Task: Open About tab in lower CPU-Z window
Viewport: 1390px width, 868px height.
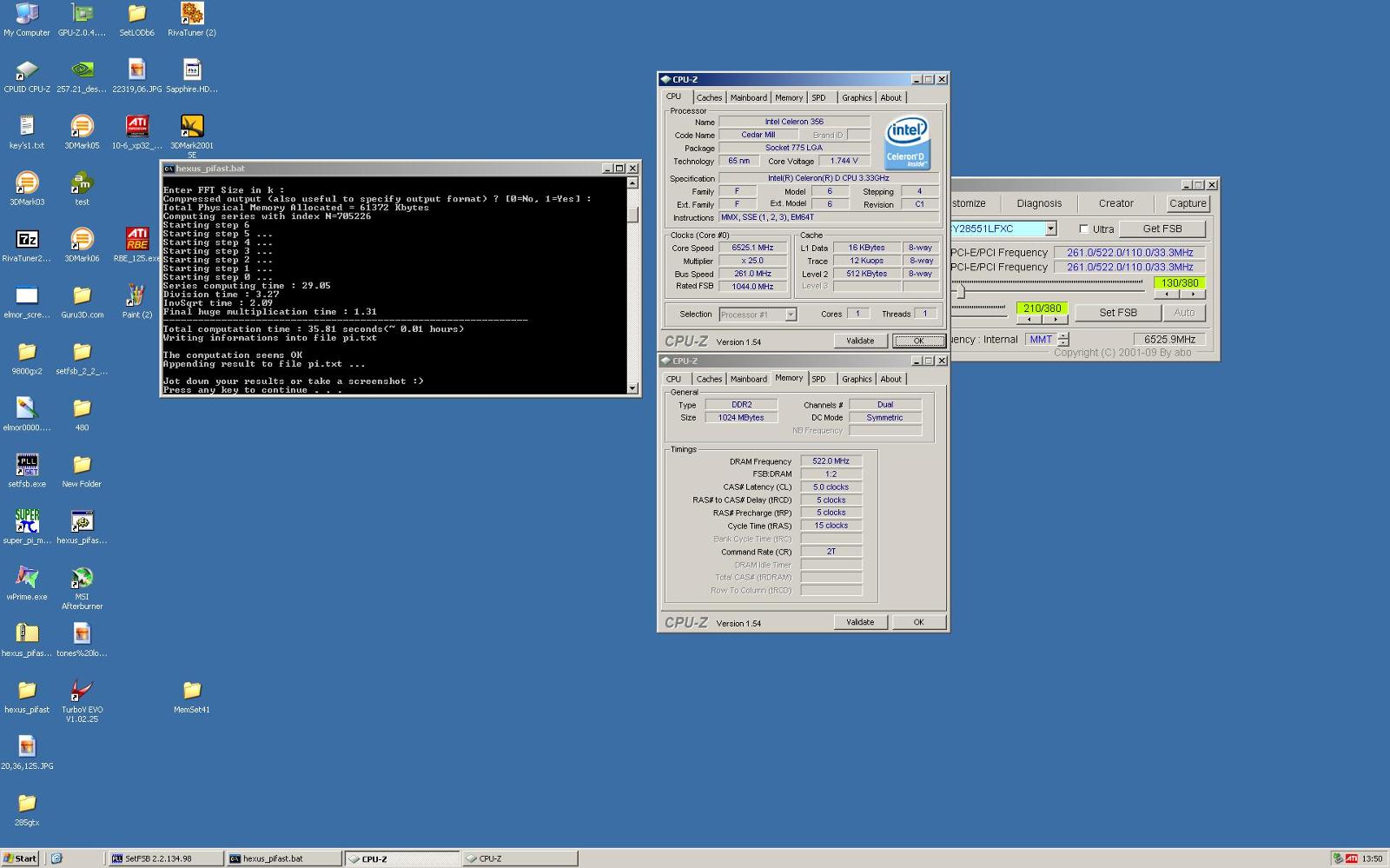Action: pyautogui.click(x=891, y=380)
